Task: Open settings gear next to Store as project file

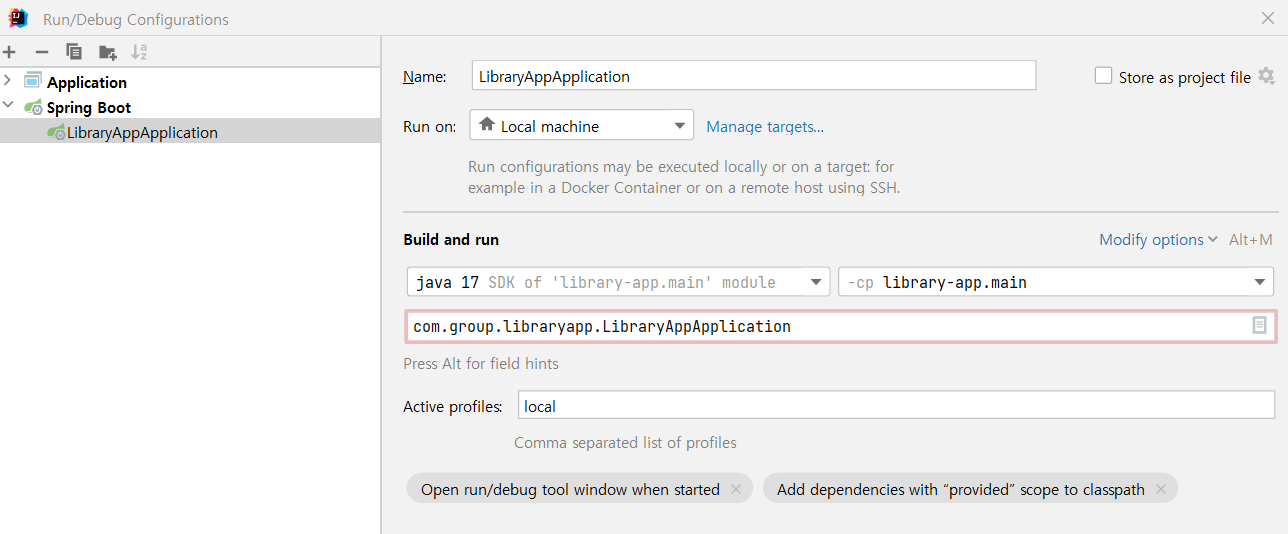Action: click(1267, 76)
